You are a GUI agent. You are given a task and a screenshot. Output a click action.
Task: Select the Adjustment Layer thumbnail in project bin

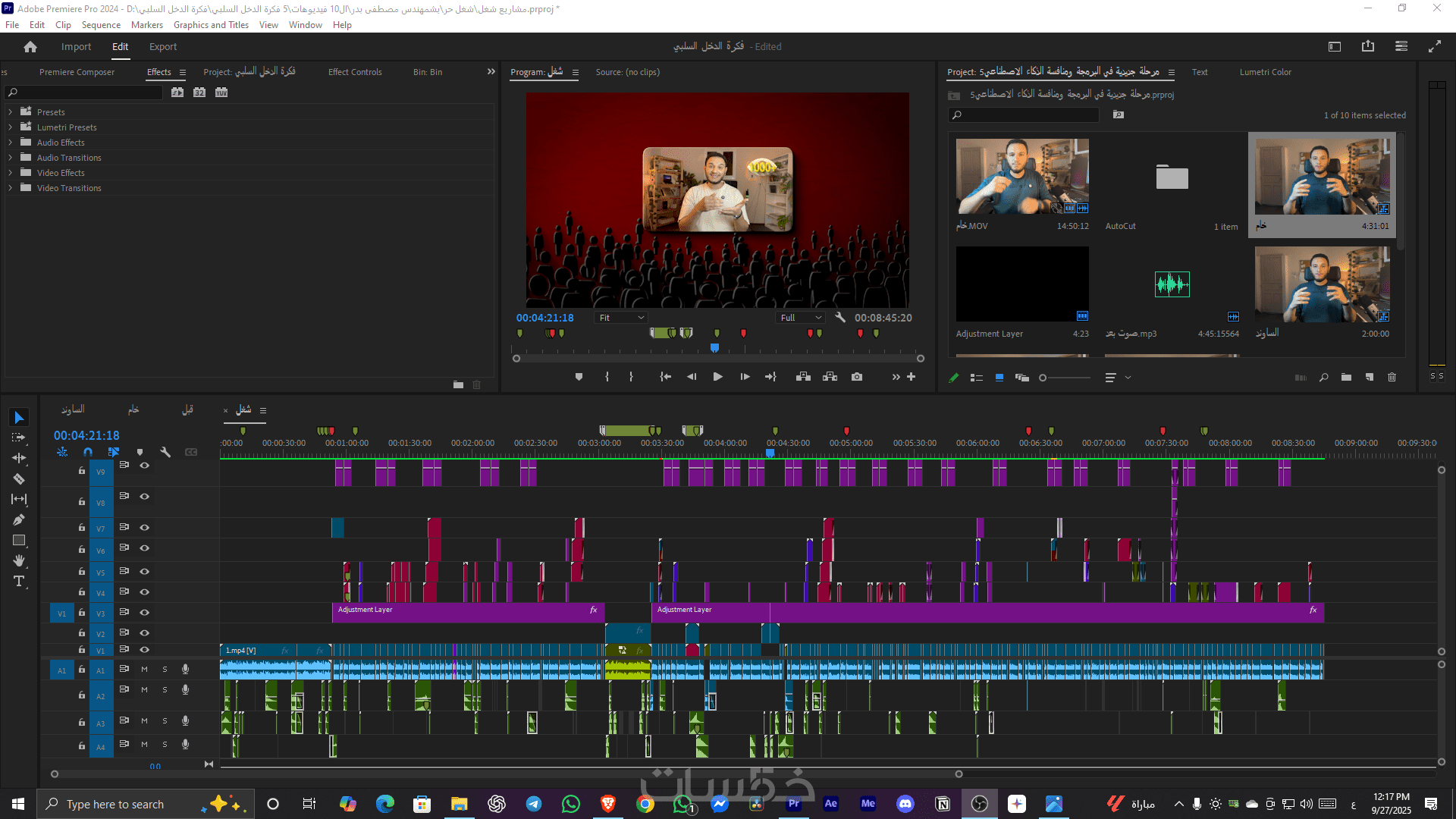point(1021,284)
